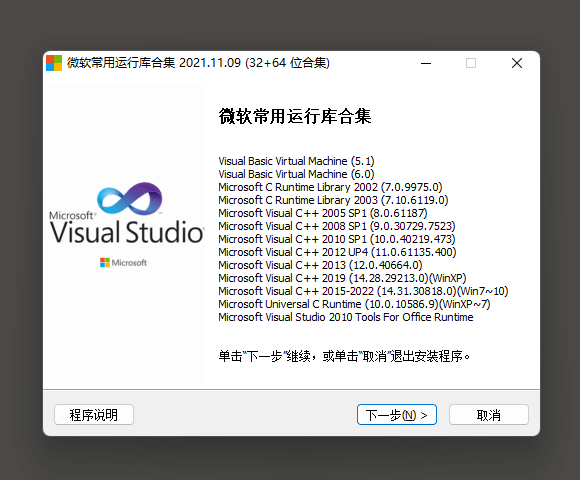Viewport: 580px width, 480px height.
Task: Select Visual Basic Virtual Machine (5.1) line
Action: 296,161
